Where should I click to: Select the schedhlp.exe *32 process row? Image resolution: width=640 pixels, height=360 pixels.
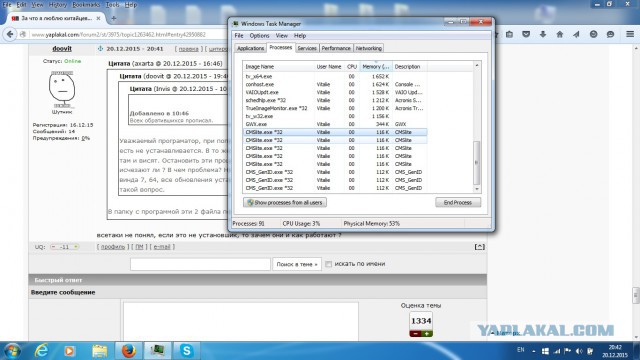[335, 100]
